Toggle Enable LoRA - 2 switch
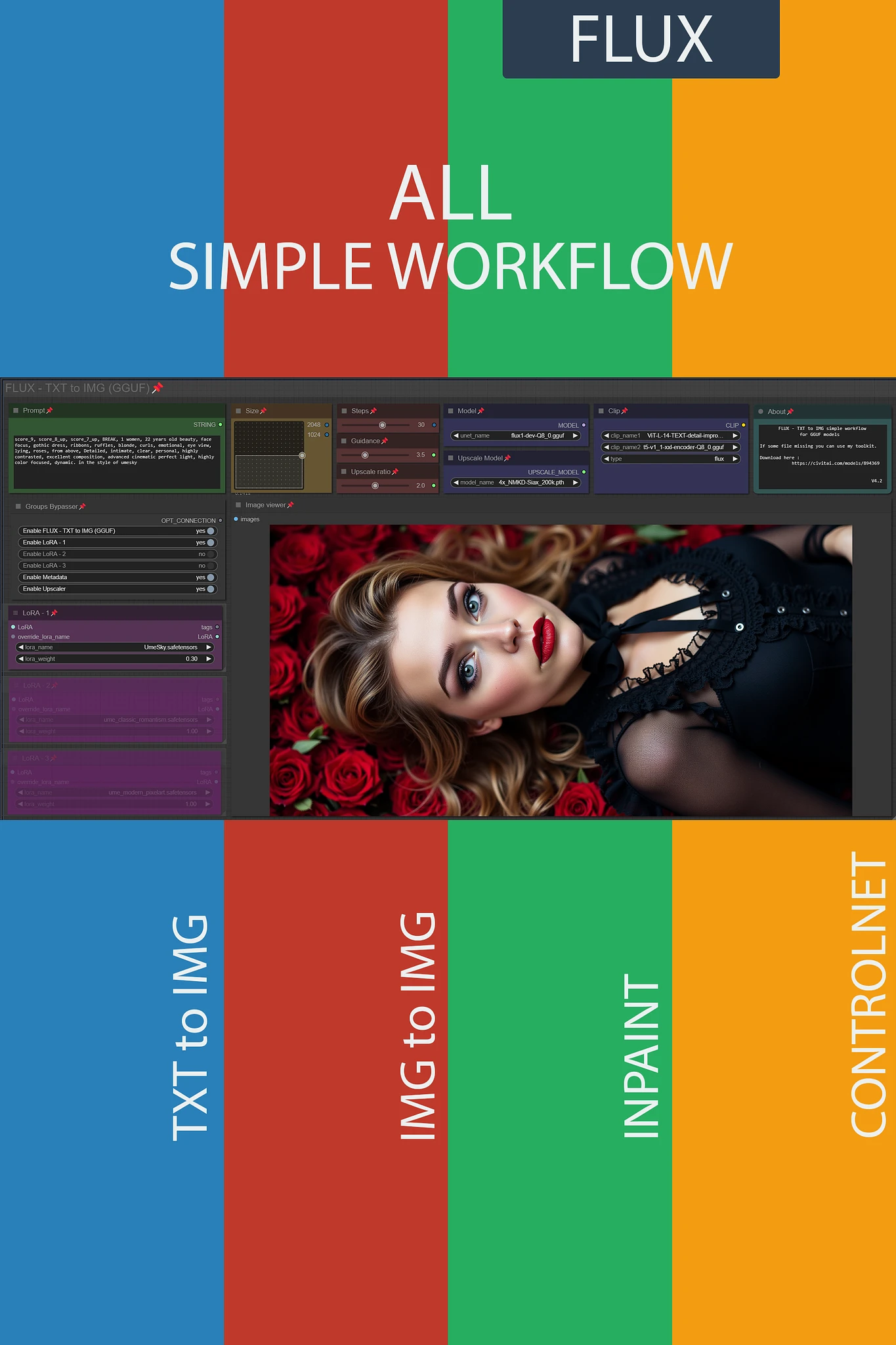 pos(211,554)
